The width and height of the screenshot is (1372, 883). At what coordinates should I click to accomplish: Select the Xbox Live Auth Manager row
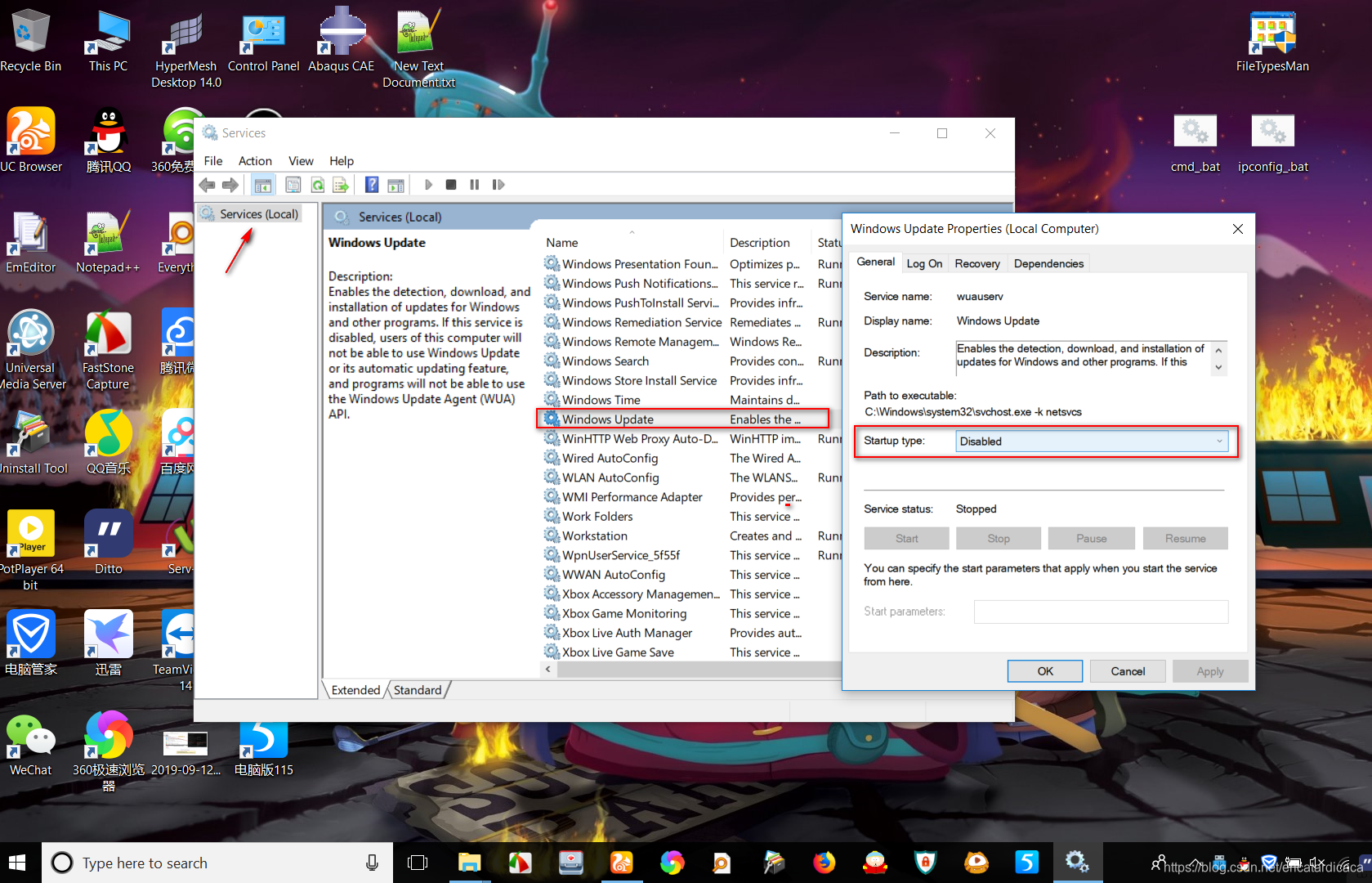(x=692, y=633)
